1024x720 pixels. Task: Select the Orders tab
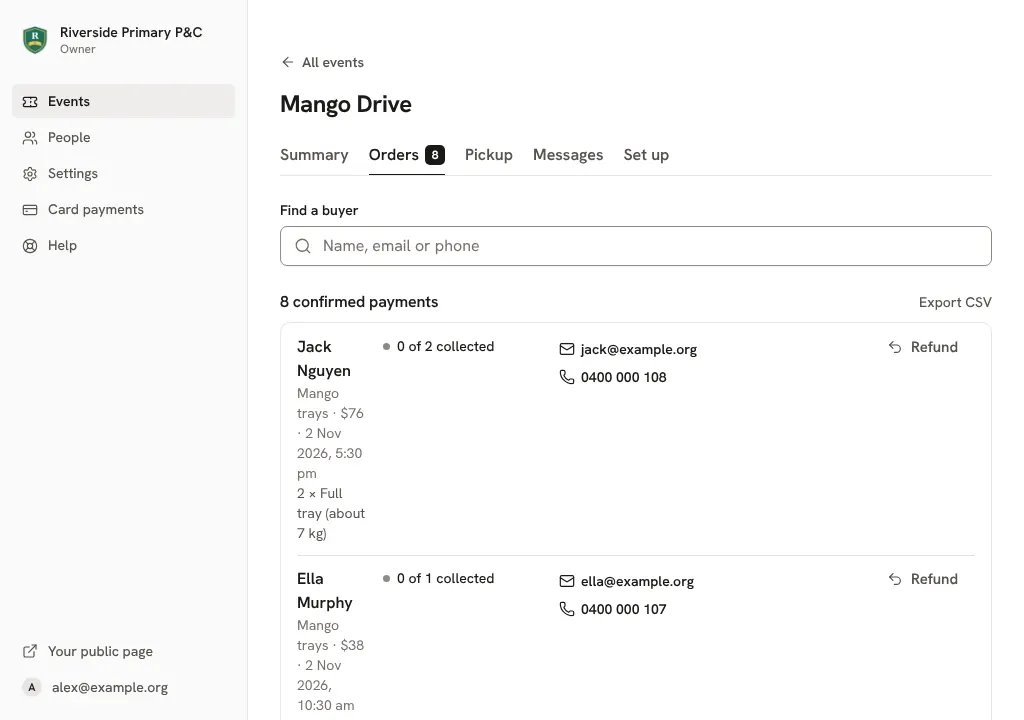[x=407, y=155]
